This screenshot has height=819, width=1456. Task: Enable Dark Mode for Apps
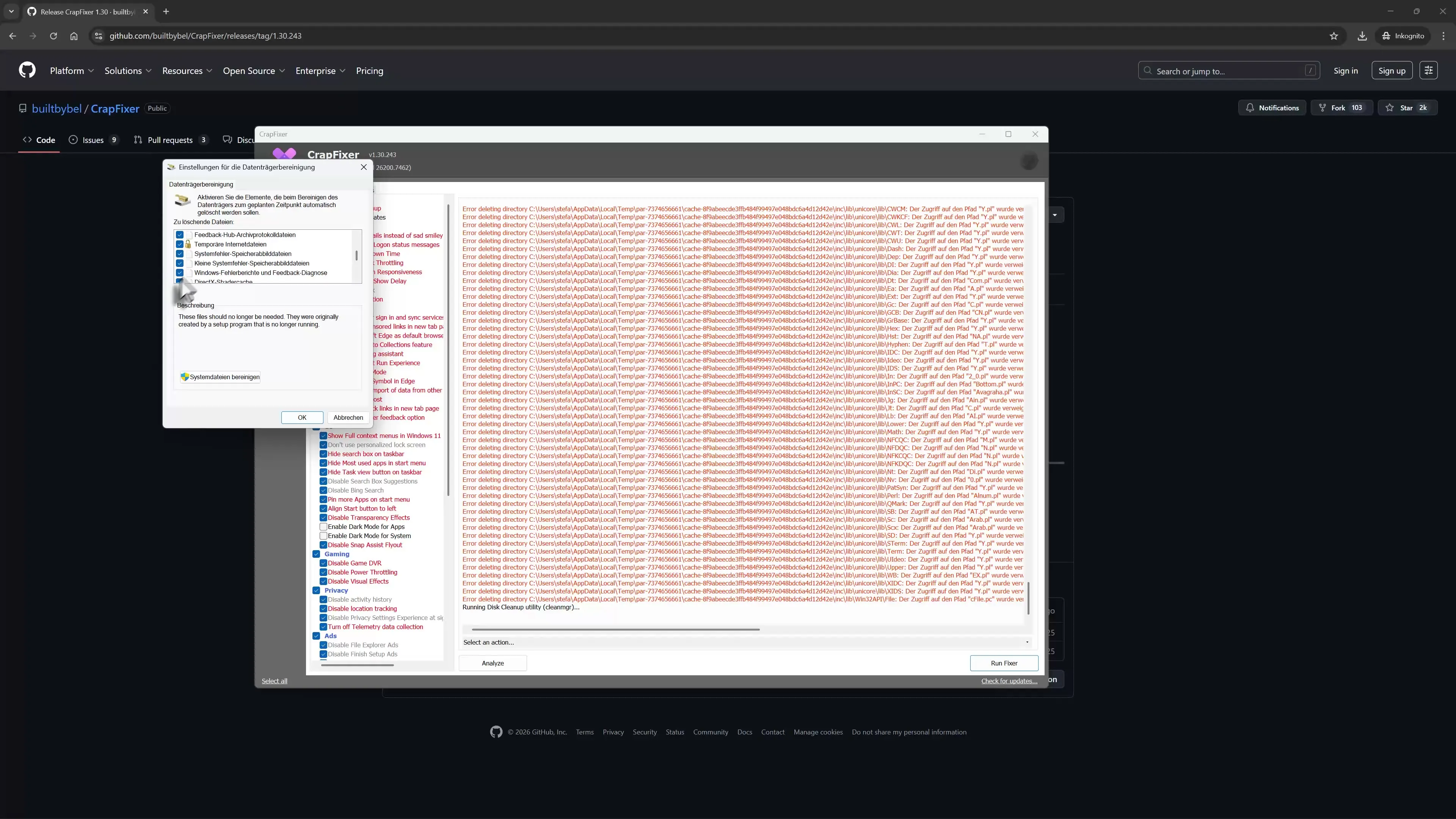point(323,526)
